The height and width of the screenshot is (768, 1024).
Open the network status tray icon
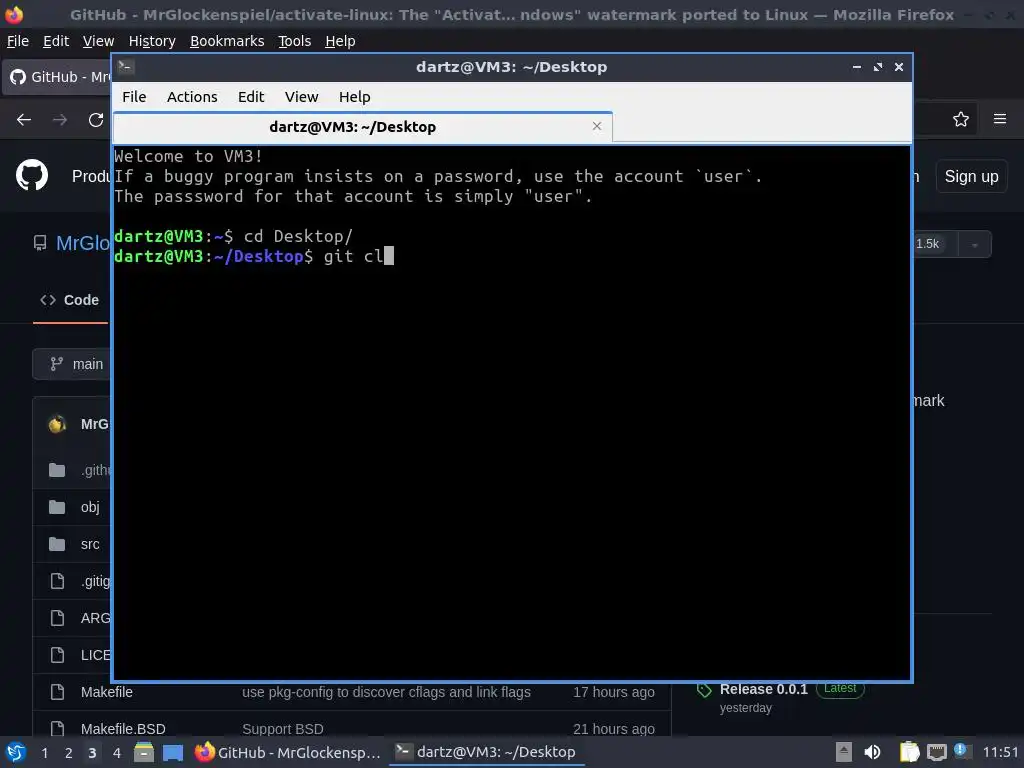(x=936, y=752)
